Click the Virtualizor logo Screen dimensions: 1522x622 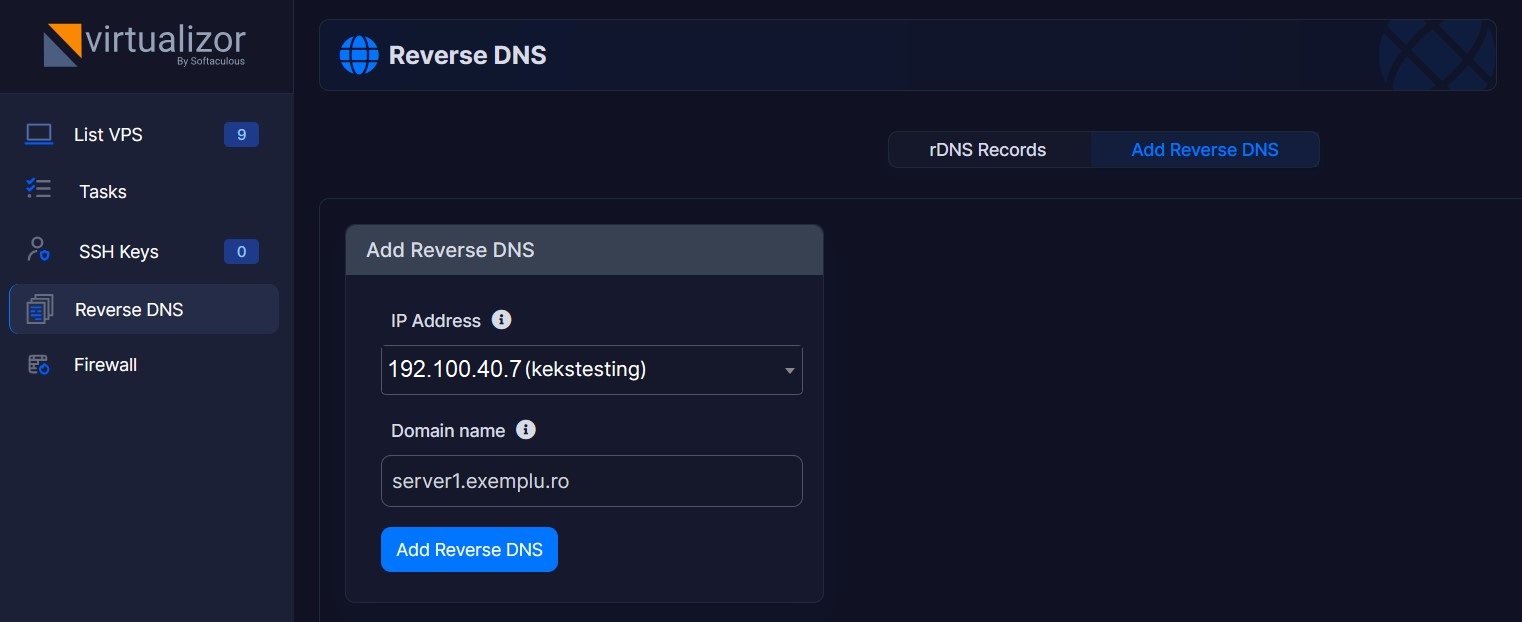145,45
